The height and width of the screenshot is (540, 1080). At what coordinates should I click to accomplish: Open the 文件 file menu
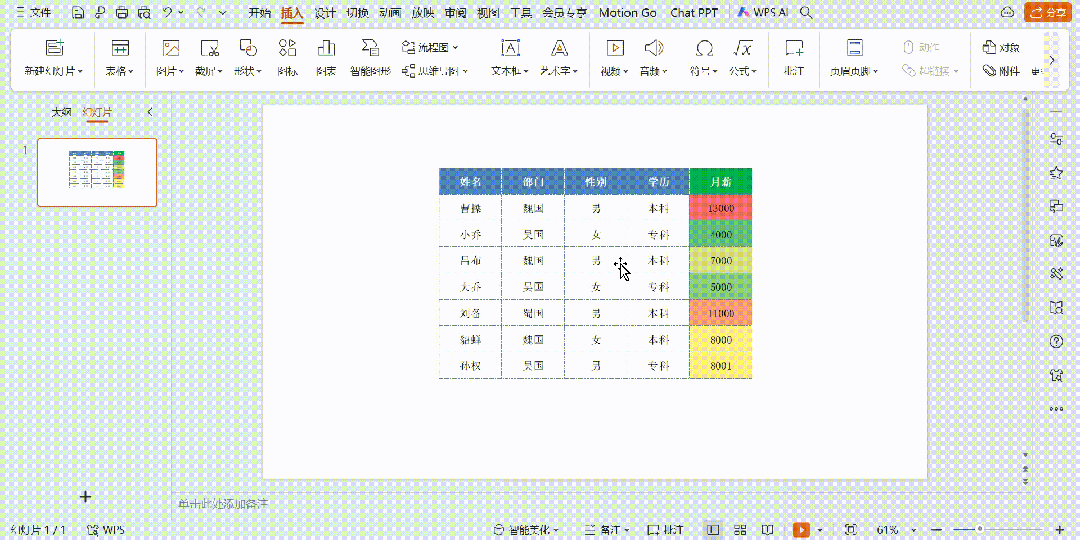(x=32, y=12)
